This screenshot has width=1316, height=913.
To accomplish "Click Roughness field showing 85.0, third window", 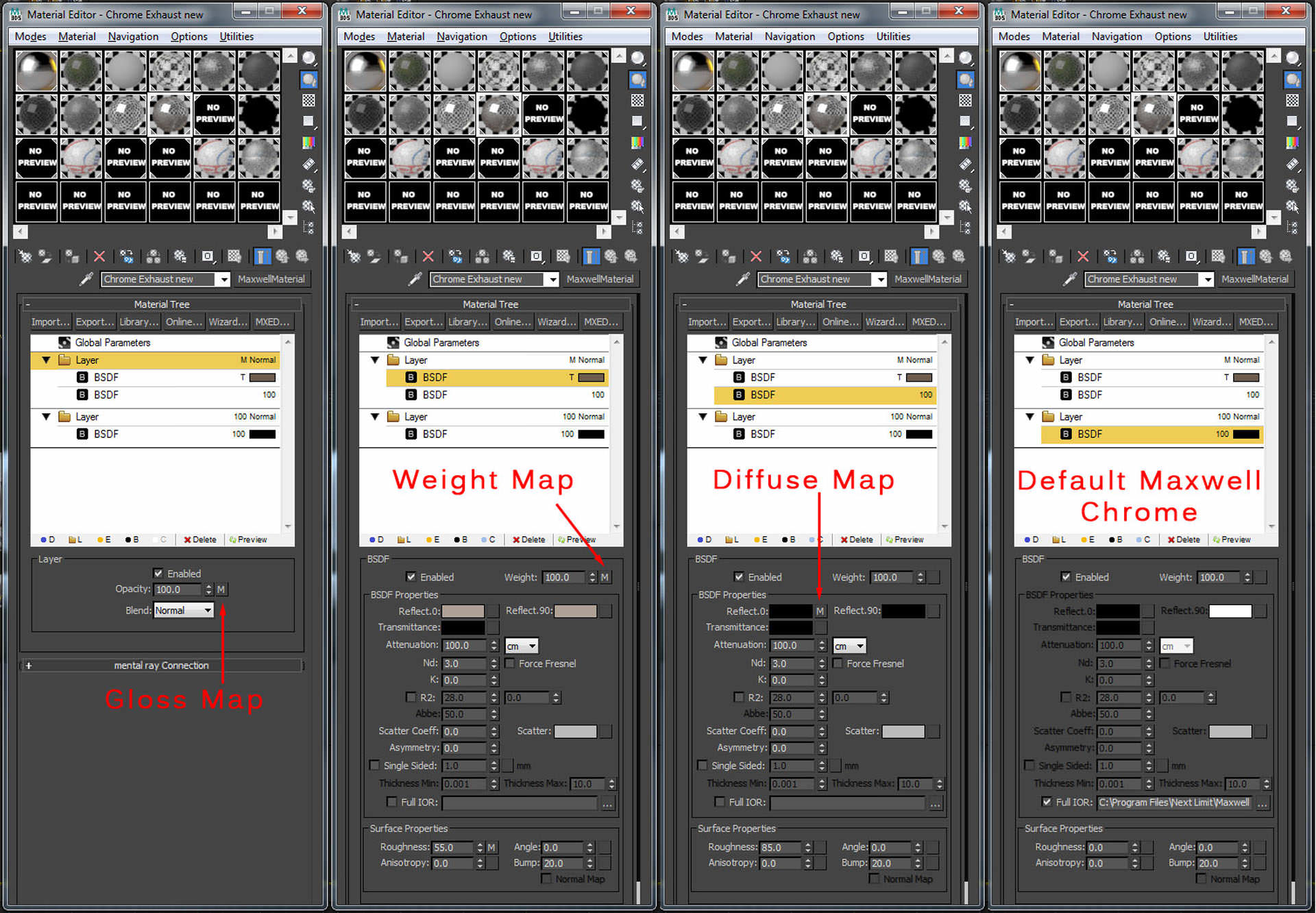I will [780, 848].
